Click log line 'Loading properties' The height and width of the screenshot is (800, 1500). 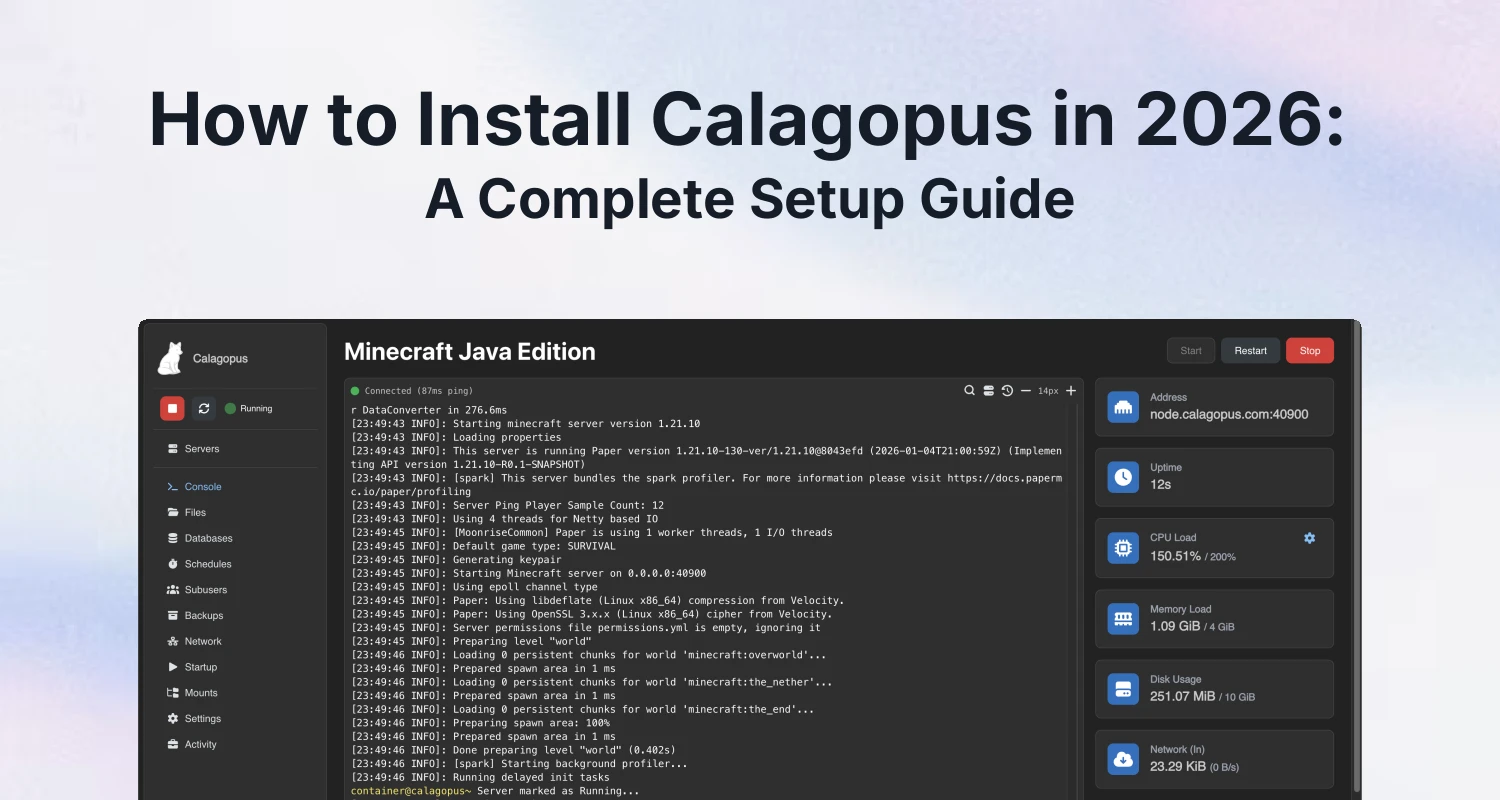pos(456,437)
